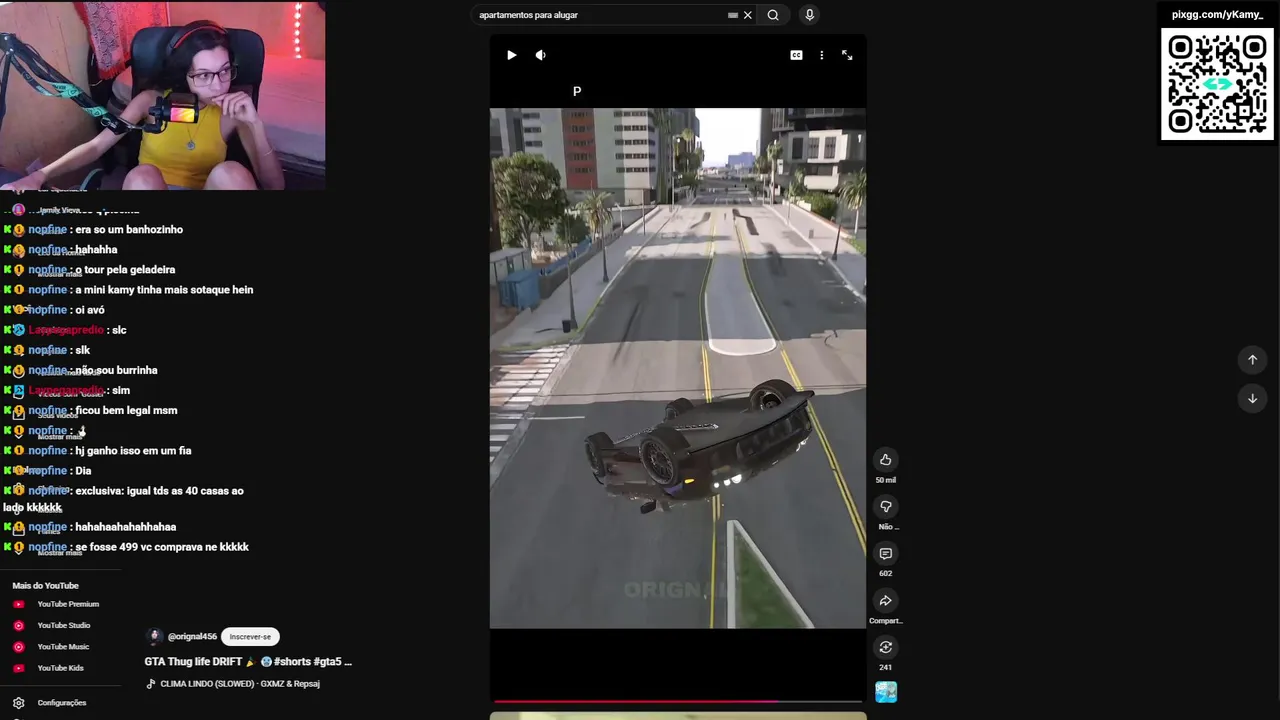This screenshot has width=1280, height=720.
Task: Click the chat message 'não sou burrinha'
Action: (116, 370)
